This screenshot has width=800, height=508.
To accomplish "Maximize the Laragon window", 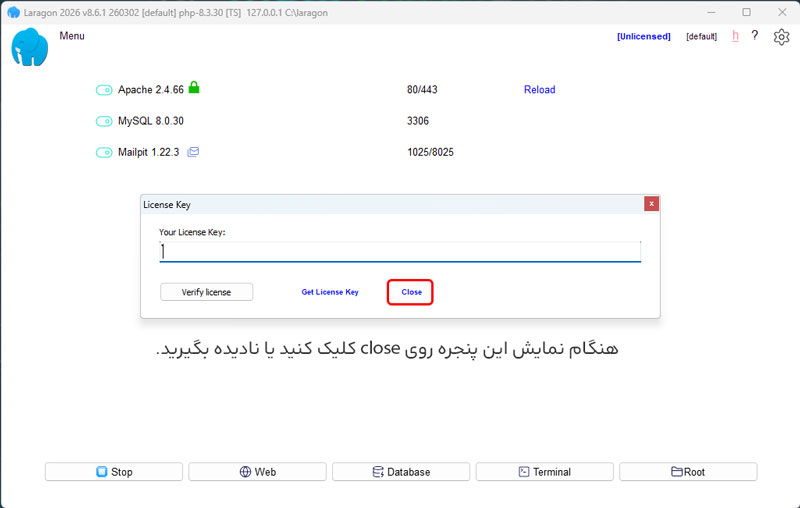I will [746, 12].
